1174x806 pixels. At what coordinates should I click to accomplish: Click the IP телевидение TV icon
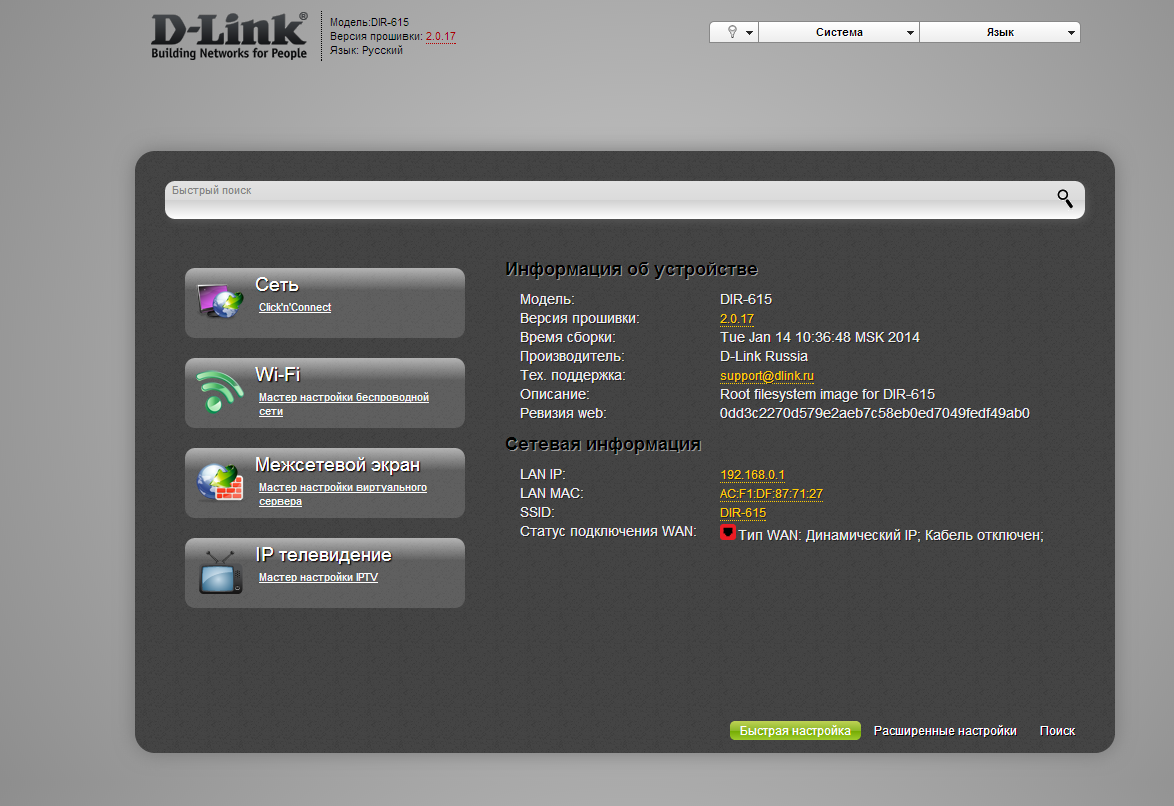tap(220, 572)
